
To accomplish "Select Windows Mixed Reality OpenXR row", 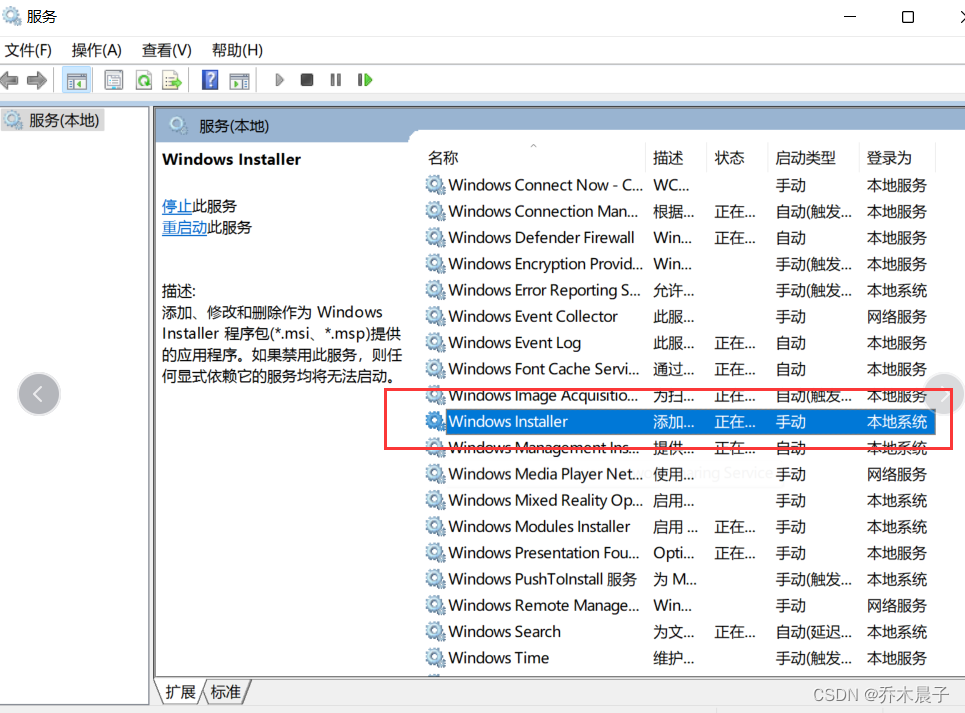I will tap(679, 500).
